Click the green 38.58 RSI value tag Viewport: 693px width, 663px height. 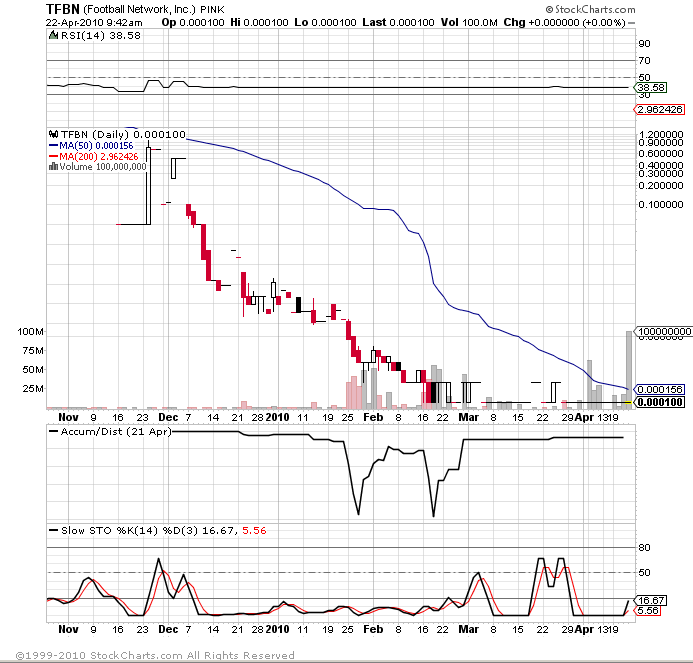coord(651,88)
